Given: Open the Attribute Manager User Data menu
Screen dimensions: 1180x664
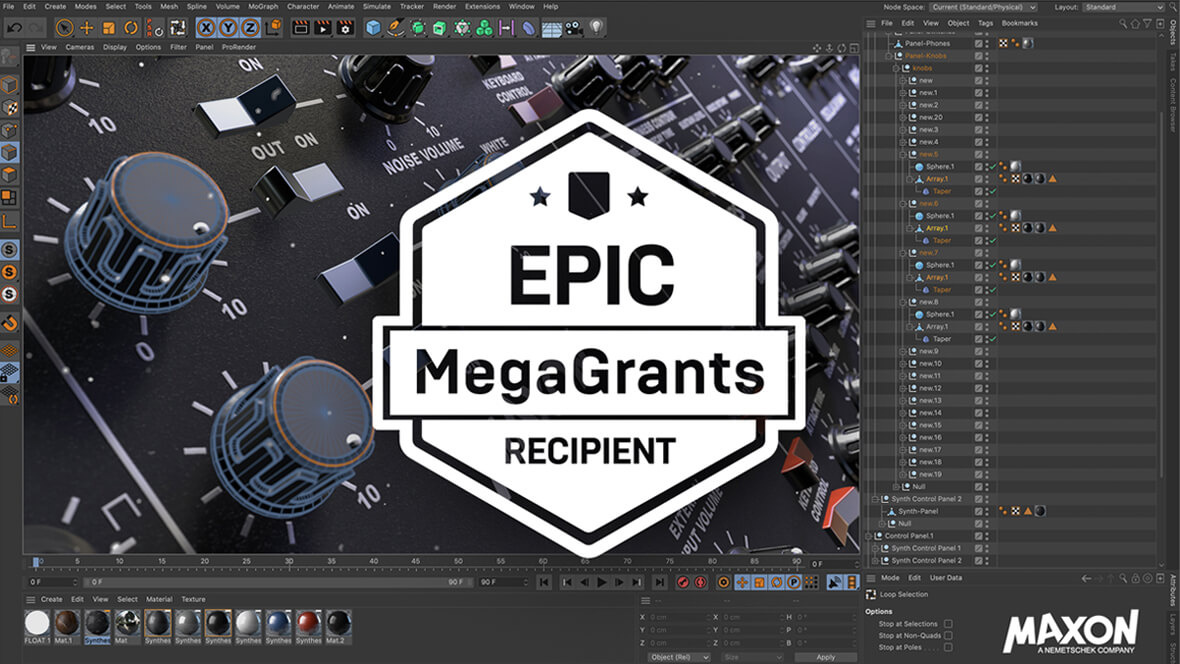Looking at the screenshot, I should (x=946, y=578).
